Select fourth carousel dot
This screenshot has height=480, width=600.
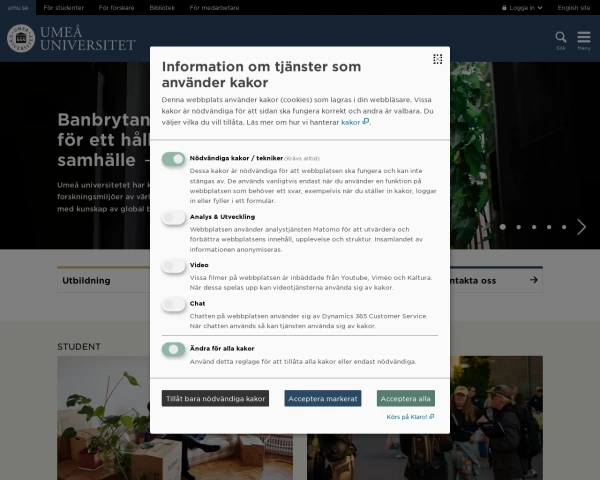coord(549,227)
